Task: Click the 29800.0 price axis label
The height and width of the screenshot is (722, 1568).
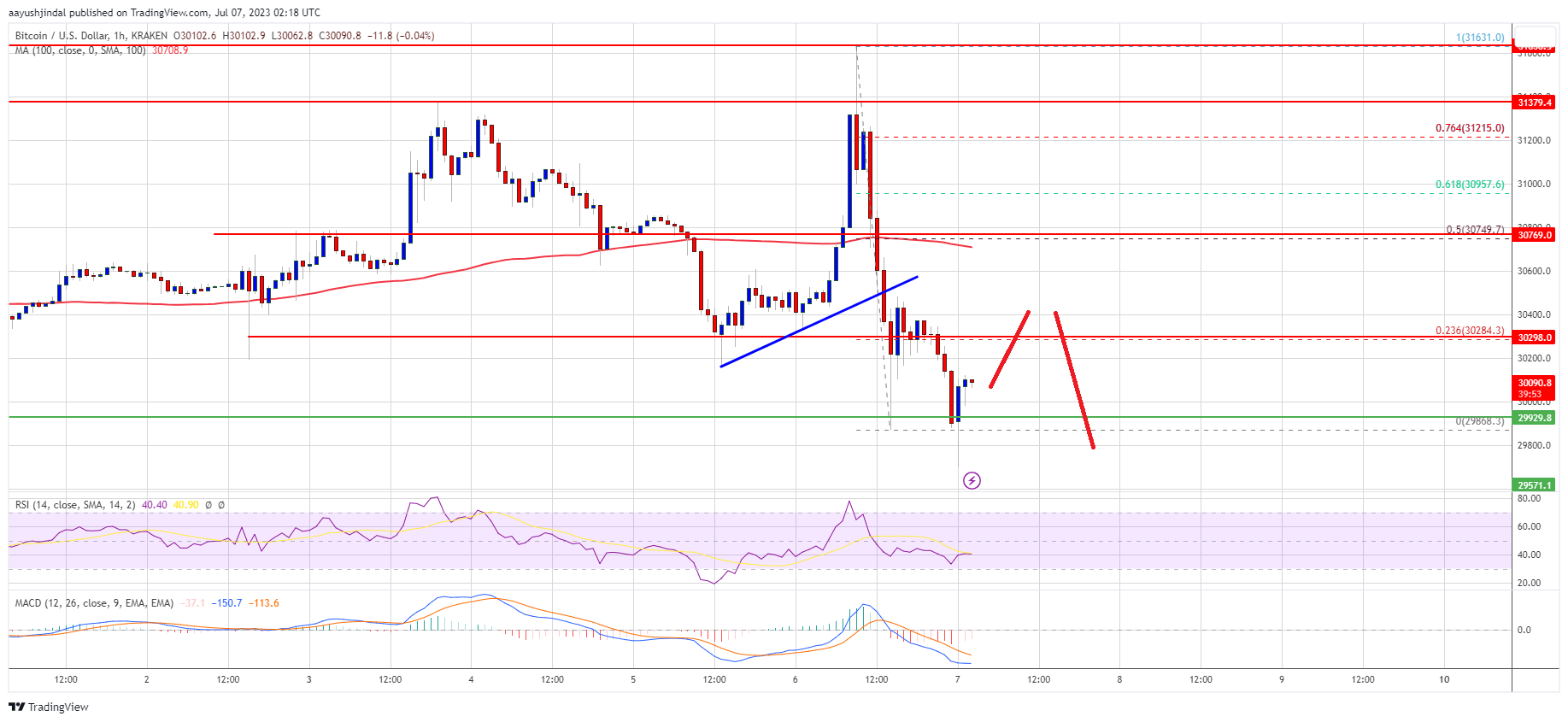Action: pos(1534,445)
